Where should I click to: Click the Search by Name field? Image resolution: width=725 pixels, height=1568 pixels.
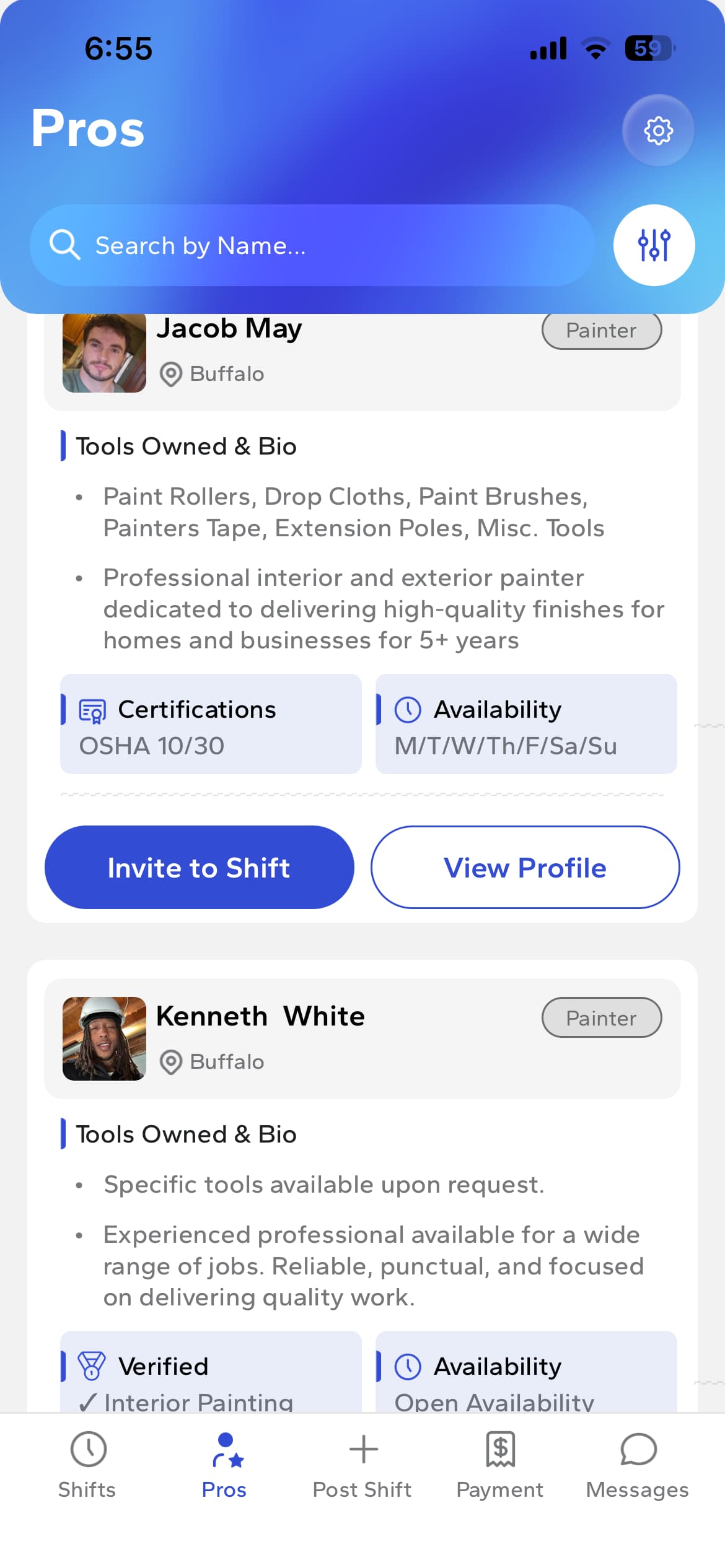(312, 245)
